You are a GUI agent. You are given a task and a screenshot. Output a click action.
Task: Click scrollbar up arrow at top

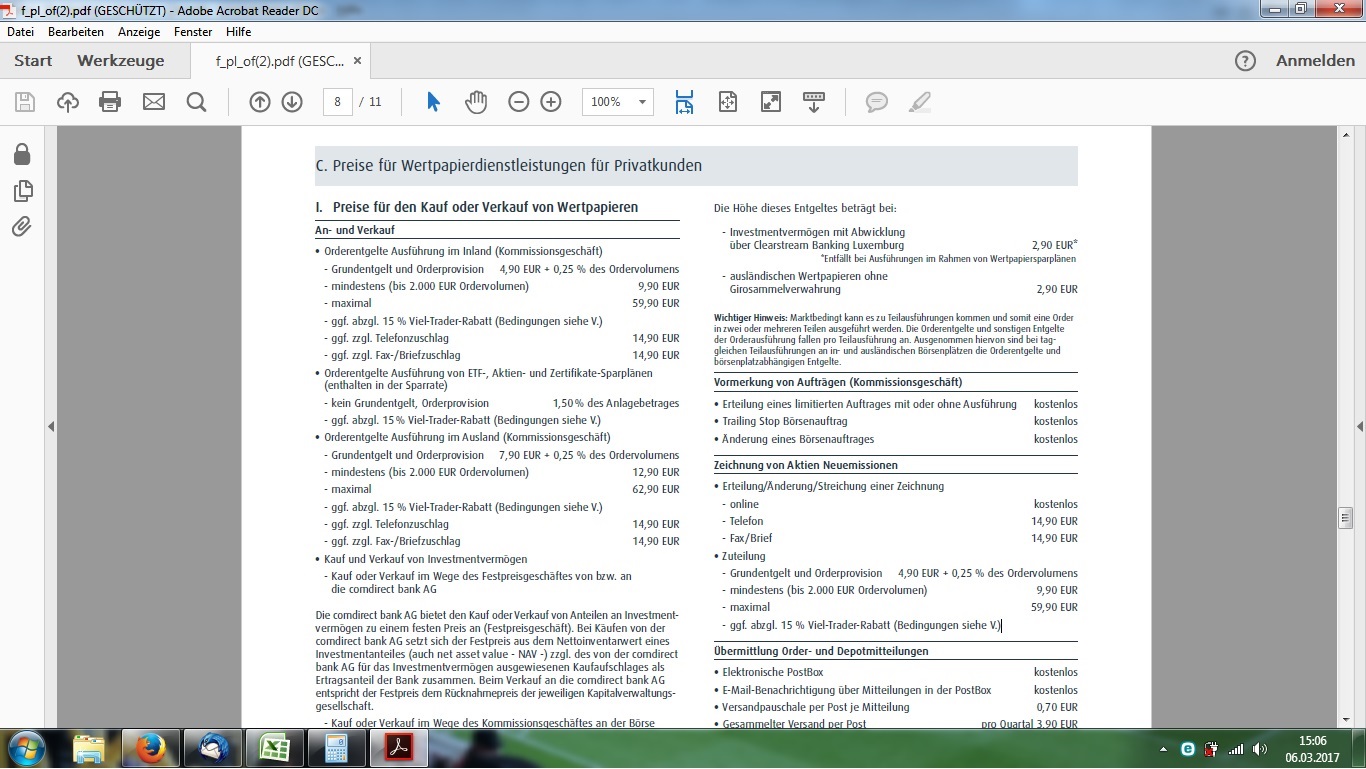coord(1346,135)
